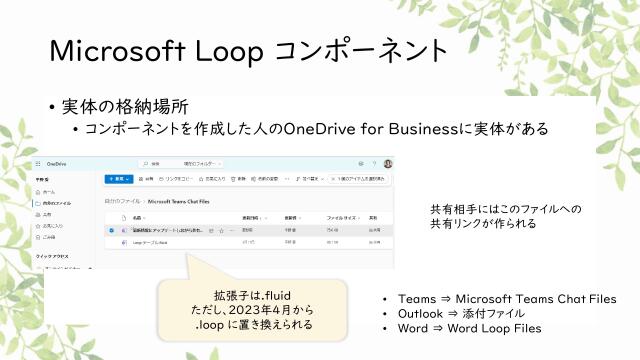Toggle favorite star on selected file row

coord(222,231)
